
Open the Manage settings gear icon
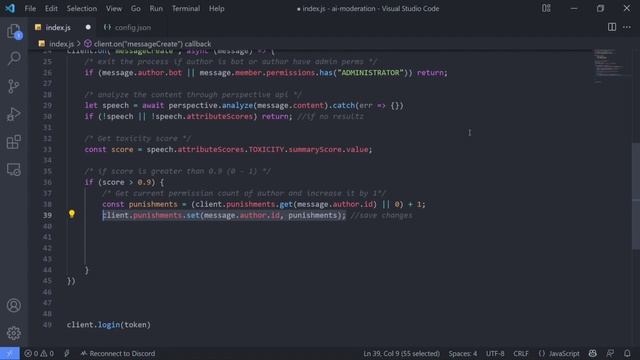coord(14,333)
